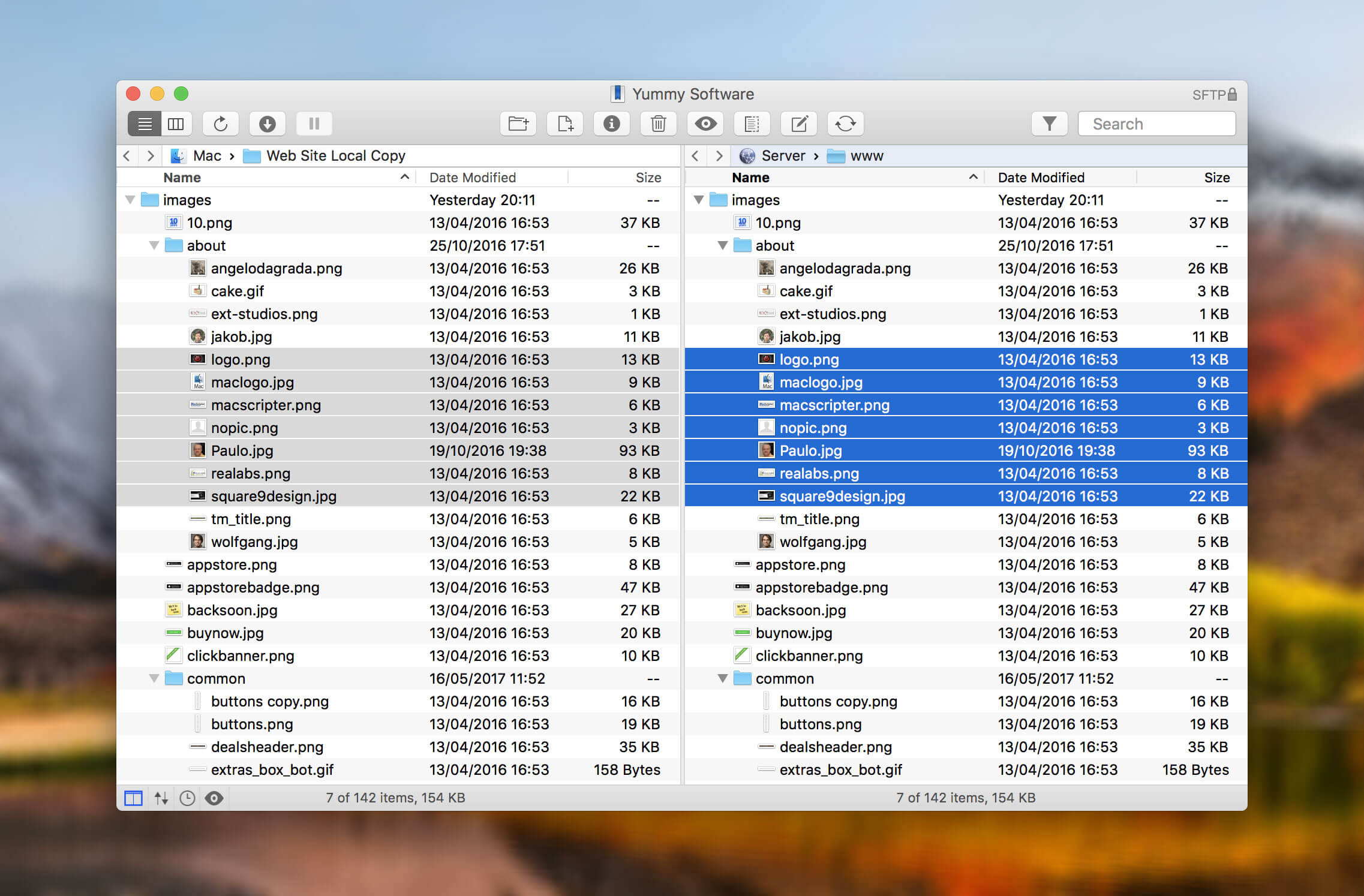Collapse the local common folder

pyautogui.click(x=154, y=678)
